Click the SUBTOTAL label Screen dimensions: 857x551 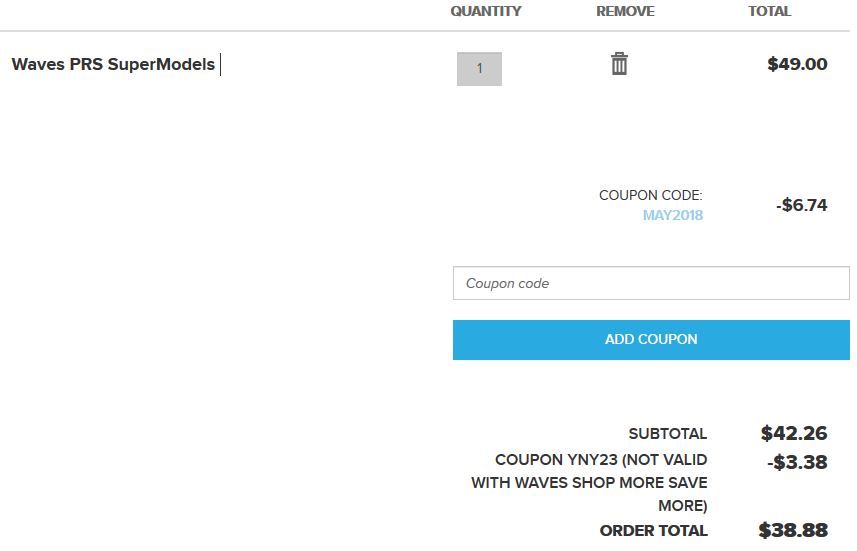[x=667, y=434]
